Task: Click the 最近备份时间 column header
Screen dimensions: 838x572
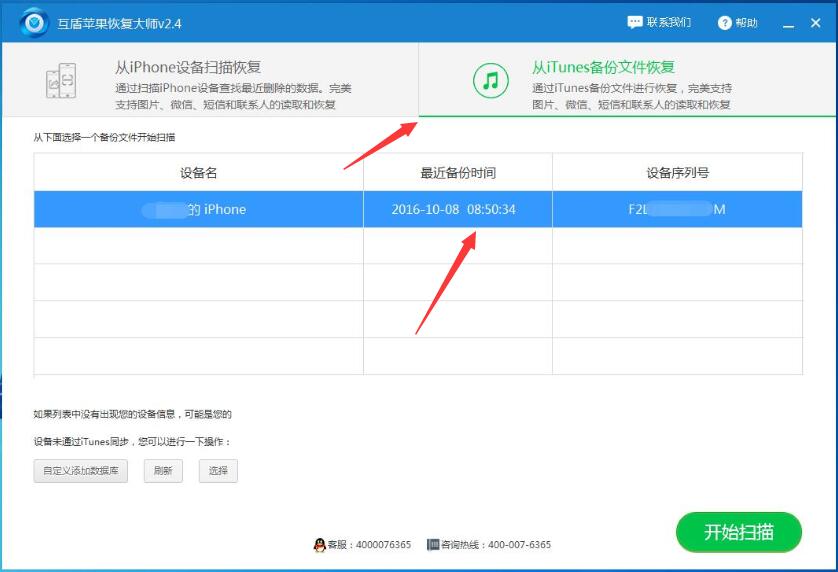Action: (x=458, y=172)
